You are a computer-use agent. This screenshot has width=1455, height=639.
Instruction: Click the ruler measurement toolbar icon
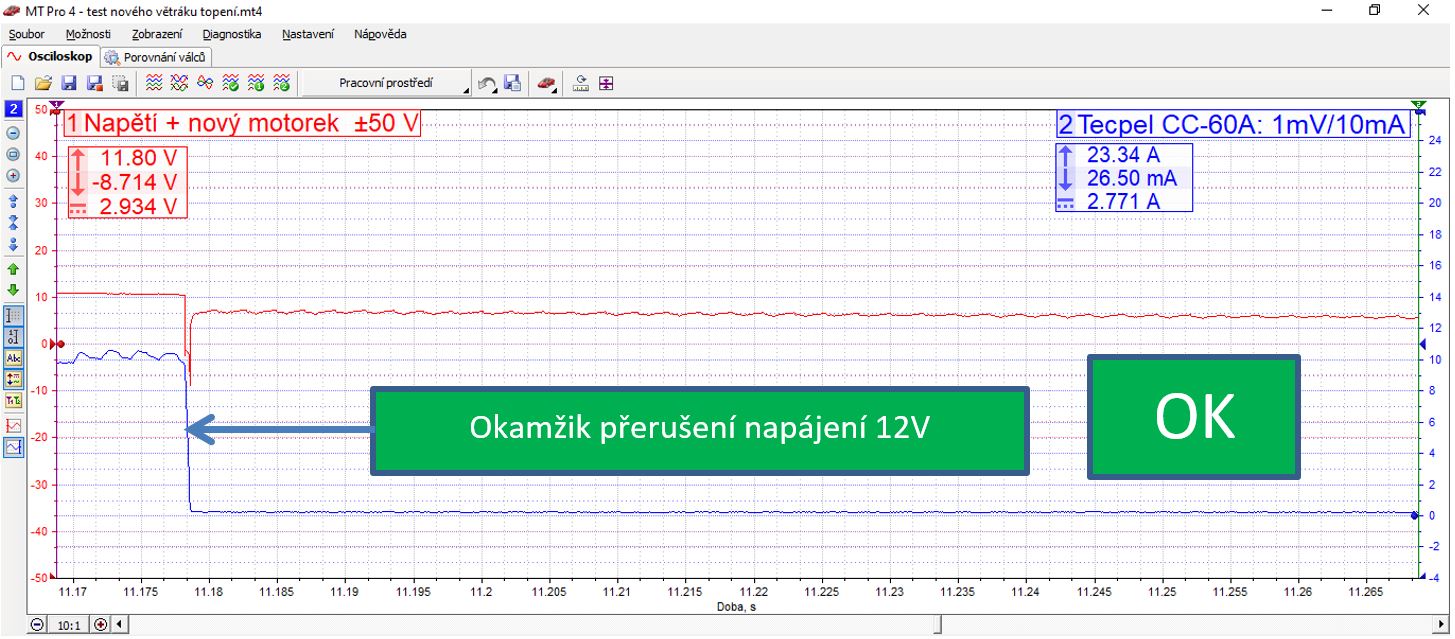click(x=580, y=84)
